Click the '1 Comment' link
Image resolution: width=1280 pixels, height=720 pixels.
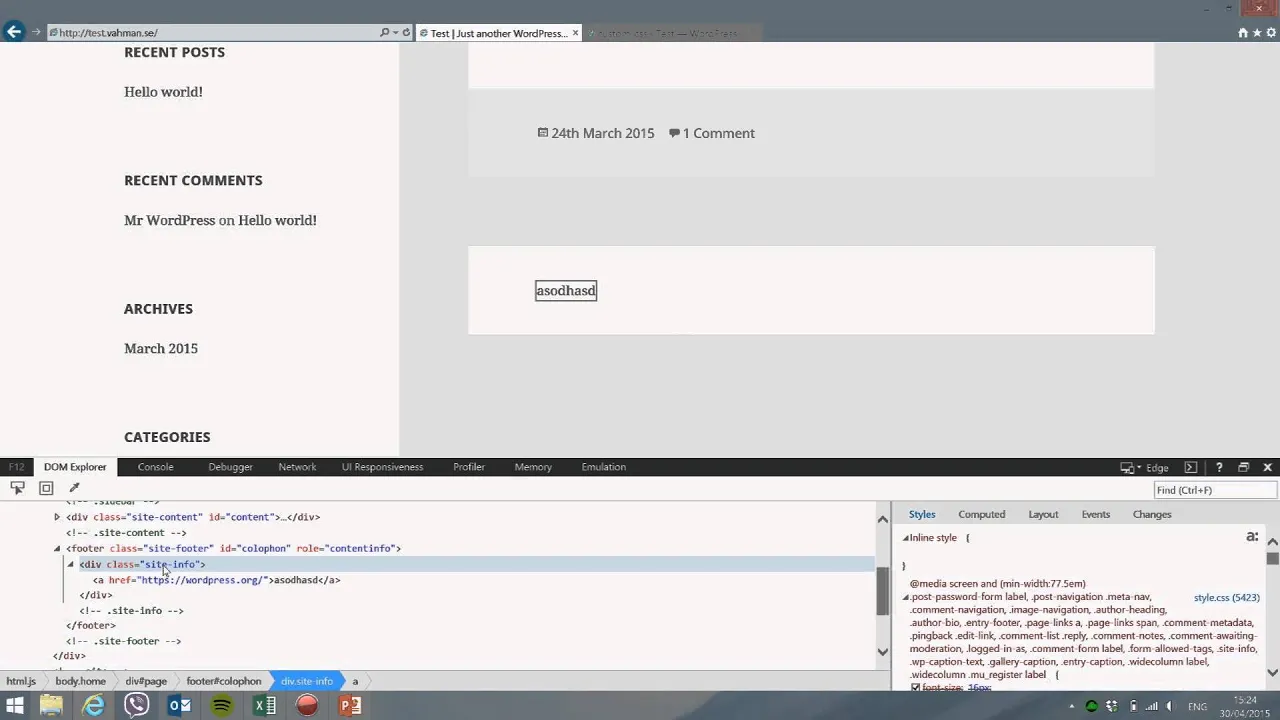coord(718,133)
